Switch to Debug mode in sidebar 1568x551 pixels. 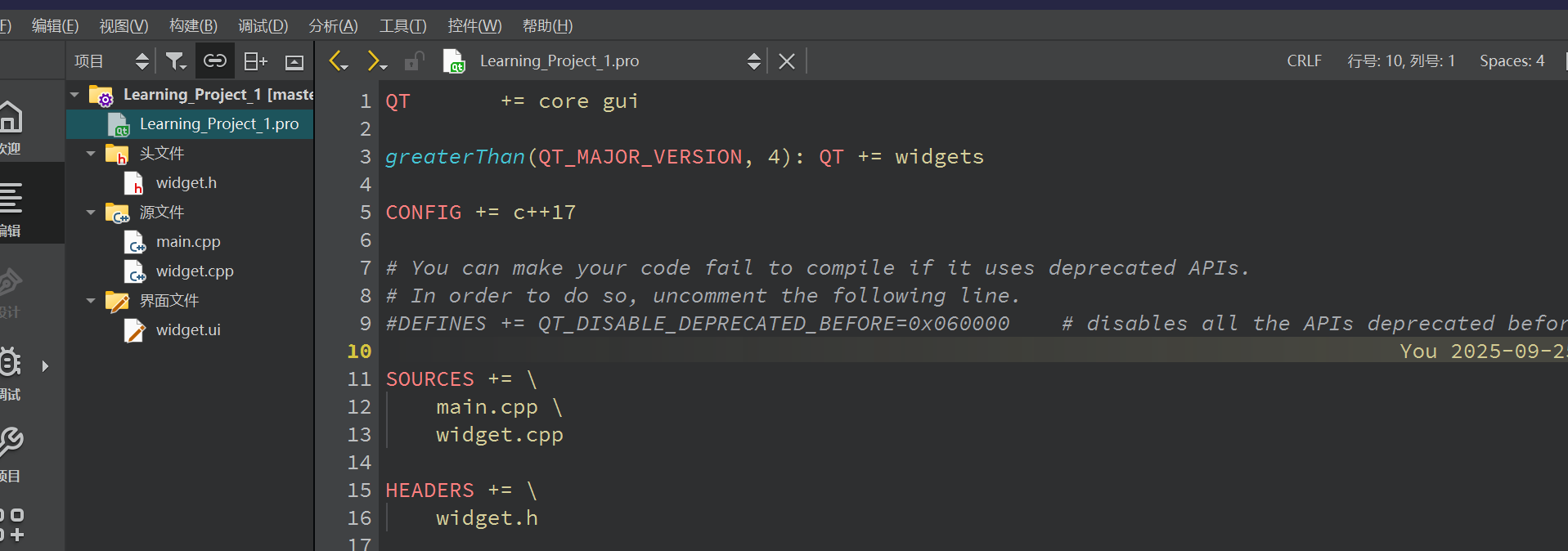(x=11, y=372)
